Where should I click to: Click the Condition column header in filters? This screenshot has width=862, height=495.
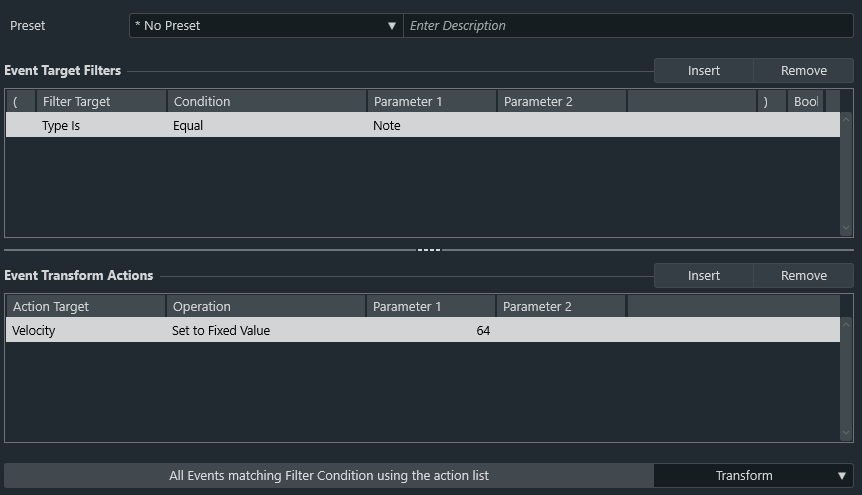[265, 102]
